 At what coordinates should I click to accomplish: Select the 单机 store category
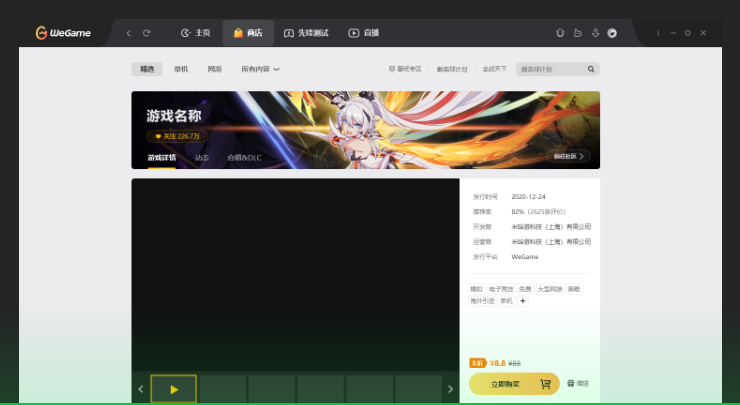pyautogui.click(x=181, y=69)
